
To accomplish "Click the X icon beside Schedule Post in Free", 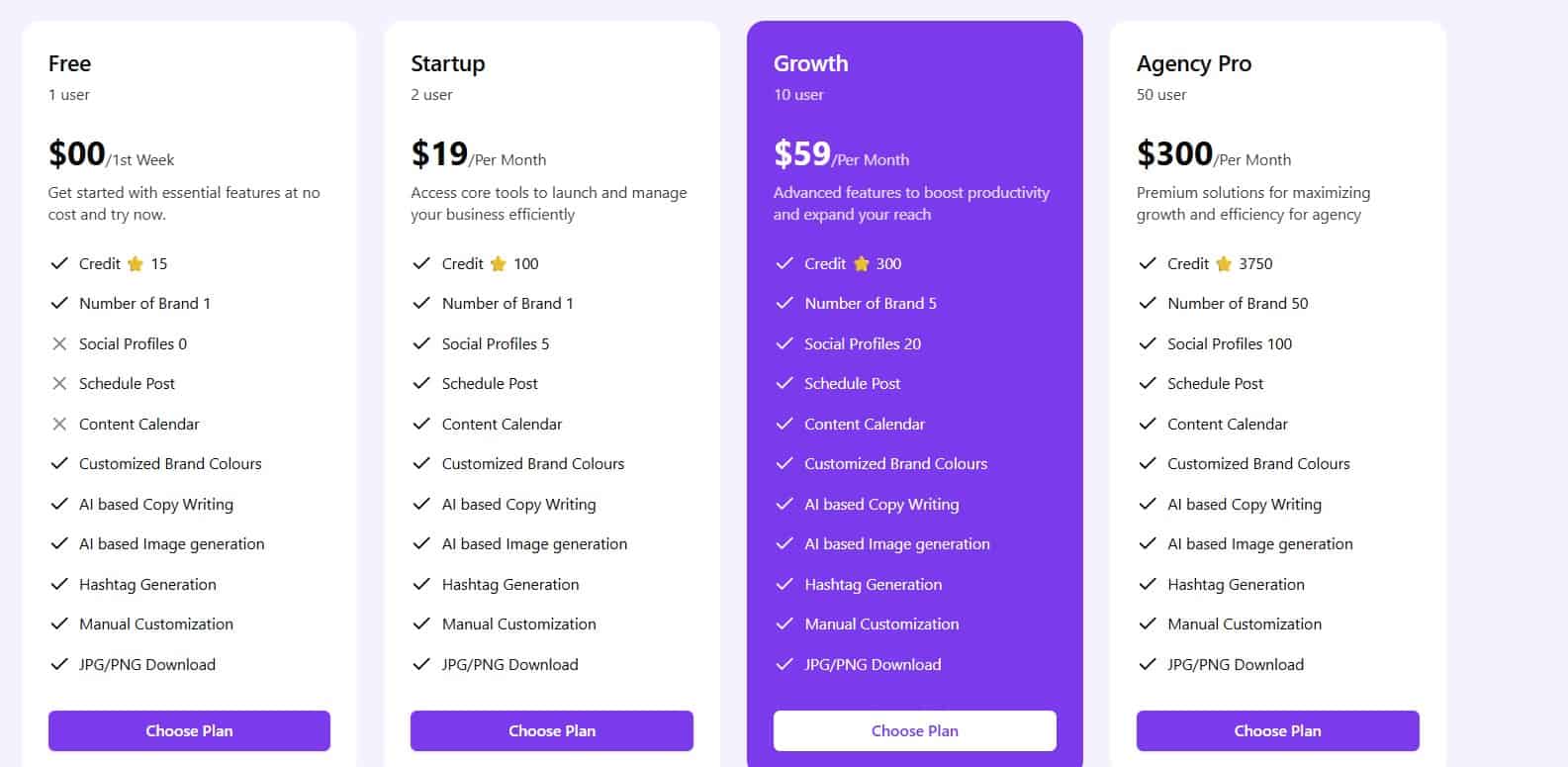I will click(57, 383).
